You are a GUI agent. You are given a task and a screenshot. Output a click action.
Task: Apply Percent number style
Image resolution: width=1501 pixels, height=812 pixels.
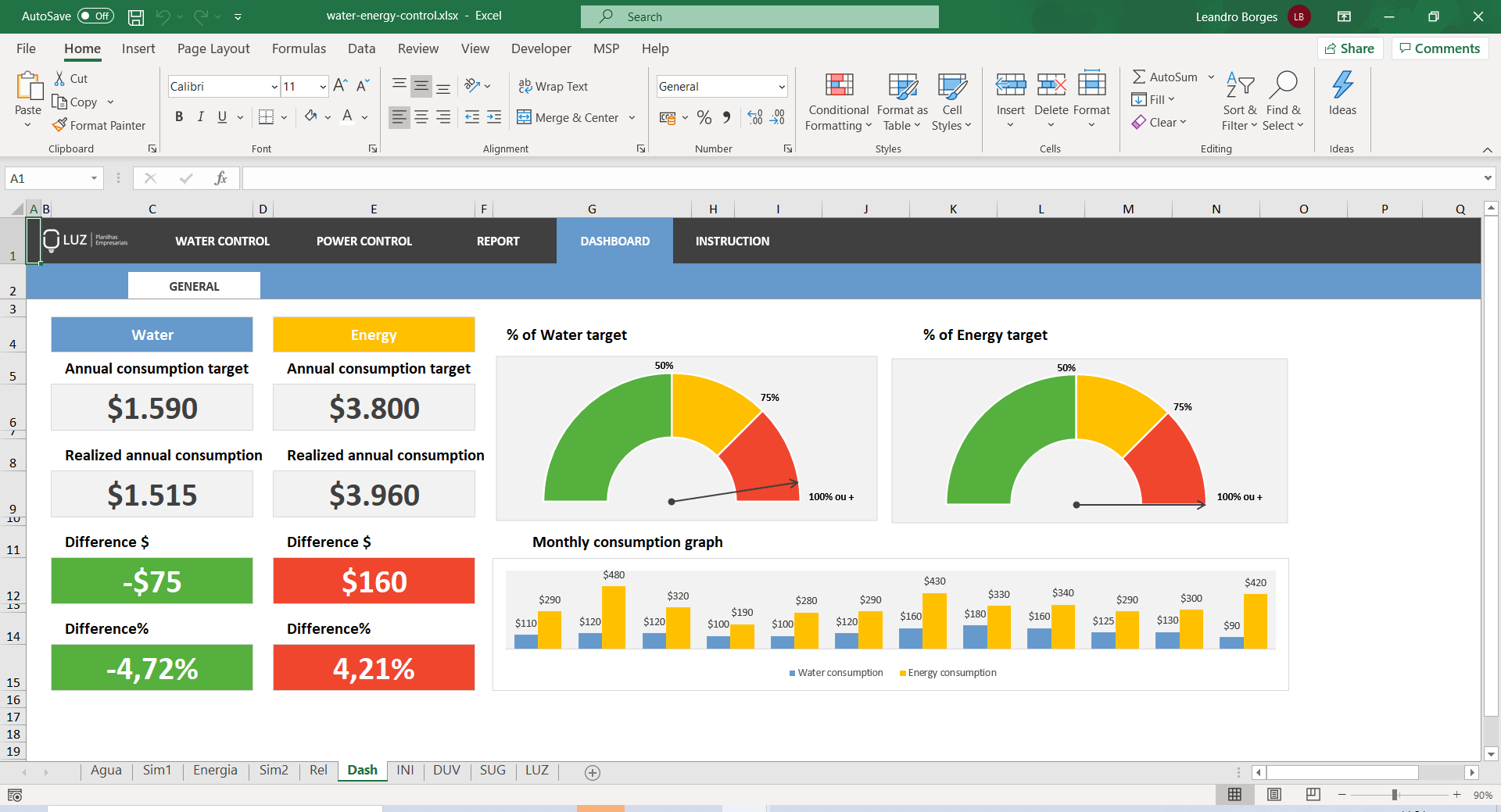pyautogui.click(x=704, y=117)
